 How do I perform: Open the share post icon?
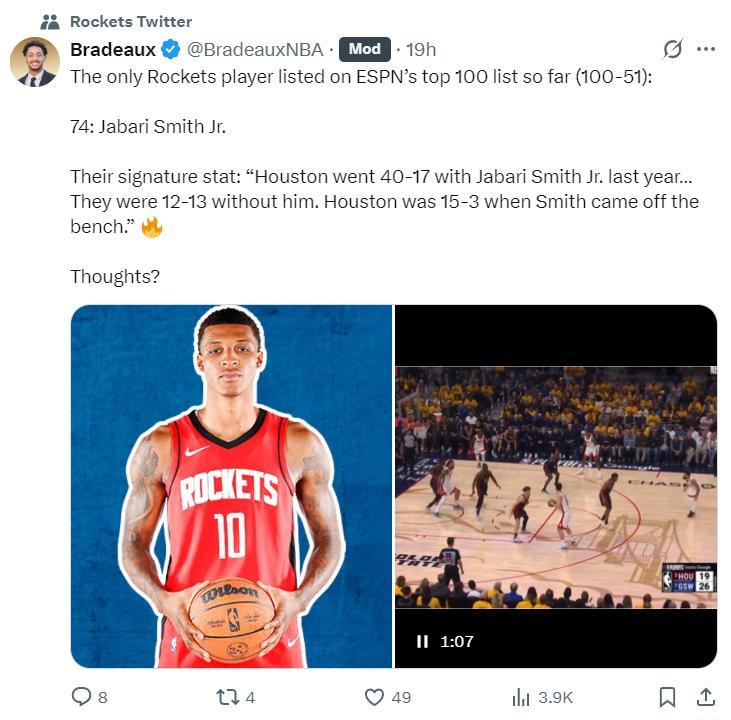click(x=705, y=697)
